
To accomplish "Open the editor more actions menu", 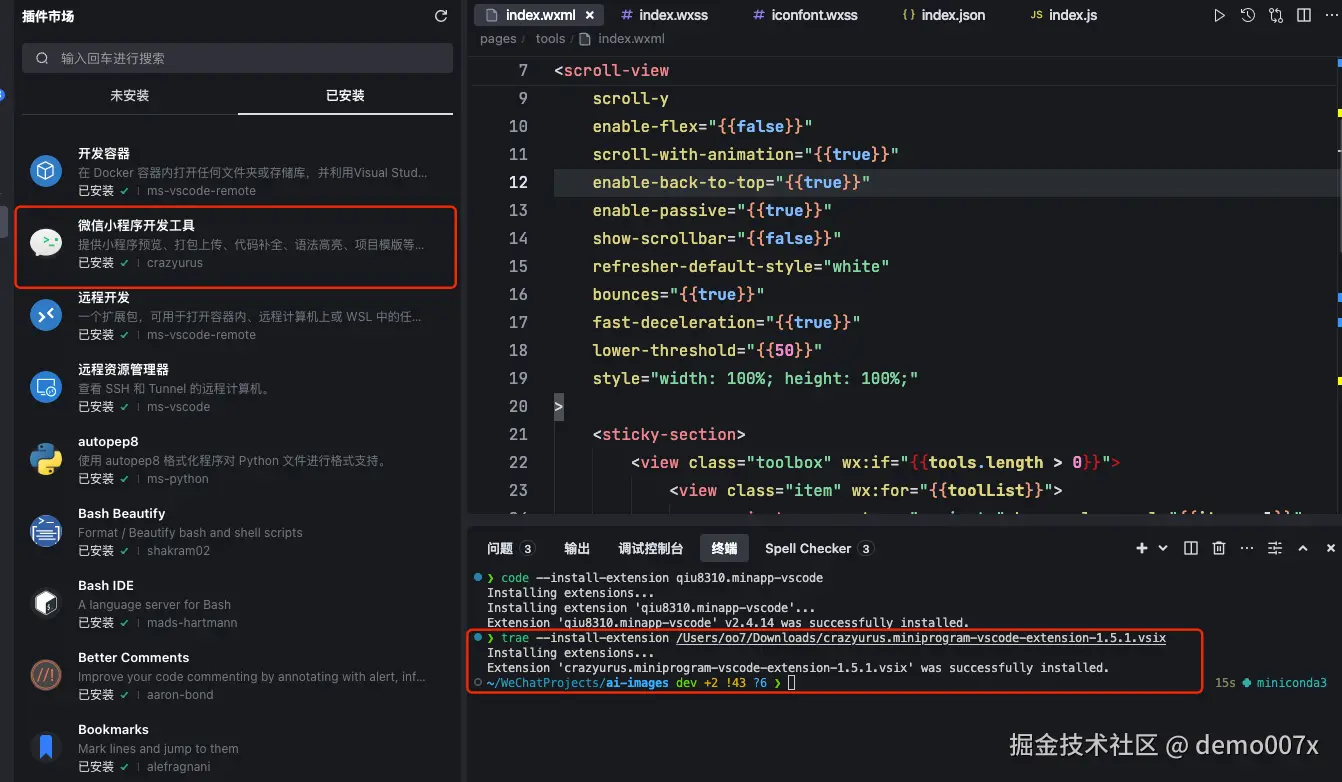I will (x=1330, y=15).
